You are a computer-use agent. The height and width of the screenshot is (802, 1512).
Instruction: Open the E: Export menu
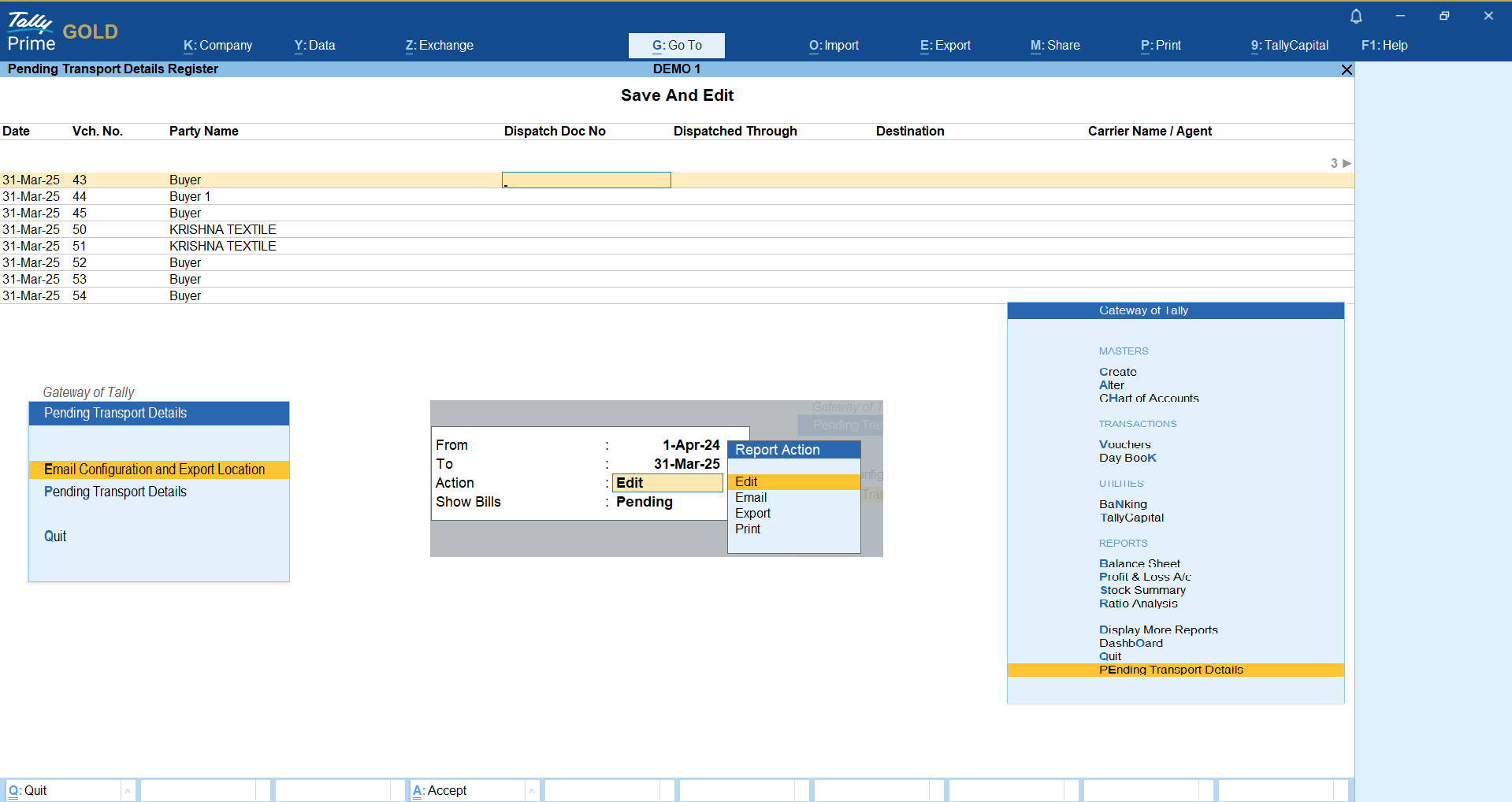click(x=945, y=46)
